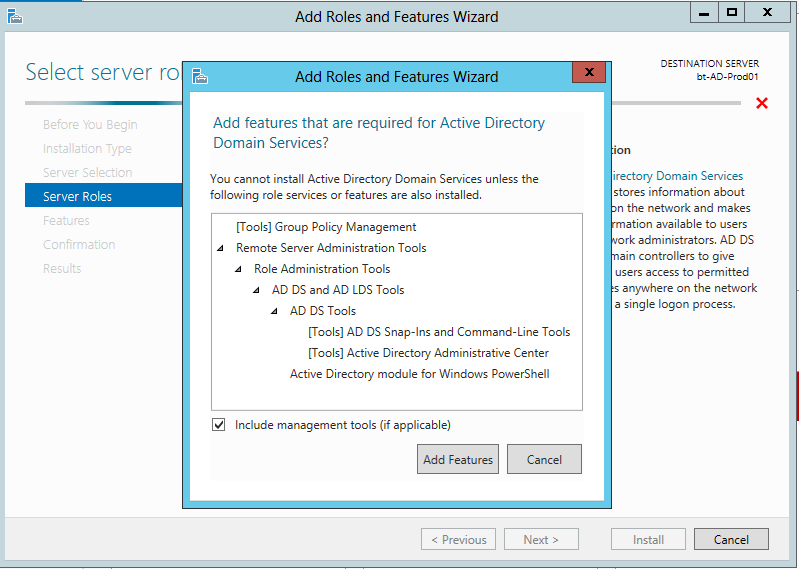
Task: Collapse AD DS and AD LDS Tools
Action: pos(256,290)
